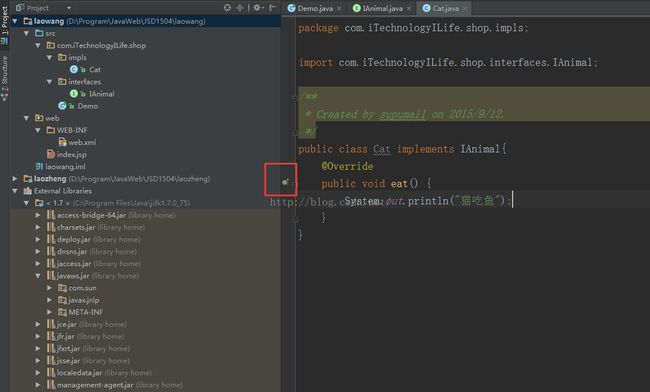Viewport: 650px width, 392px height.
Task: Click the collapse all icon in Project panel
Action: [240, 7]
